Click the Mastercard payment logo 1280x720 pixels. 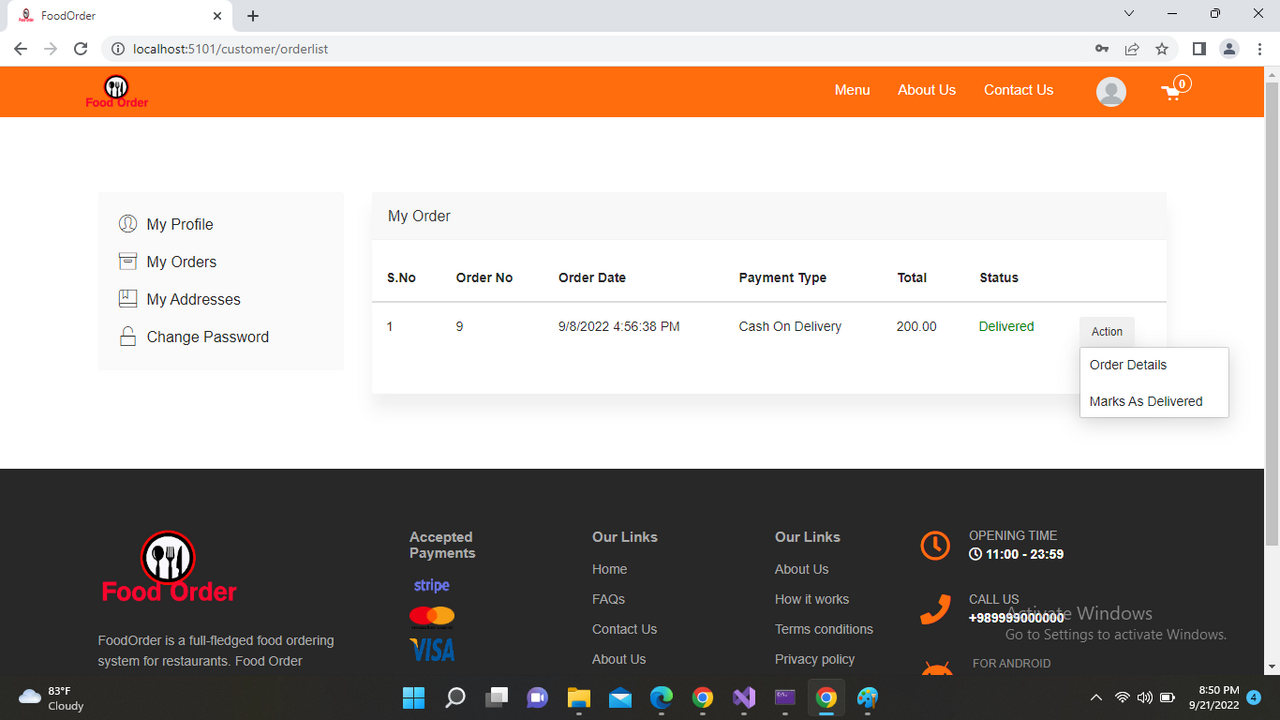coord(432,616)
